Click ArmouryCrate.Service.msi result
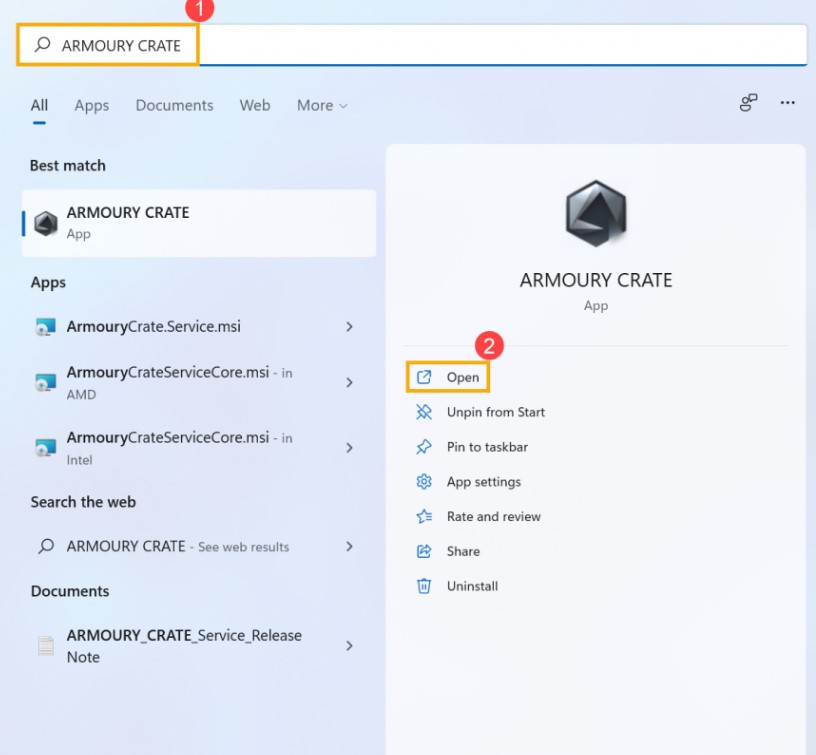This screenshot has height=755, width=816. click(x=199, y=327)
